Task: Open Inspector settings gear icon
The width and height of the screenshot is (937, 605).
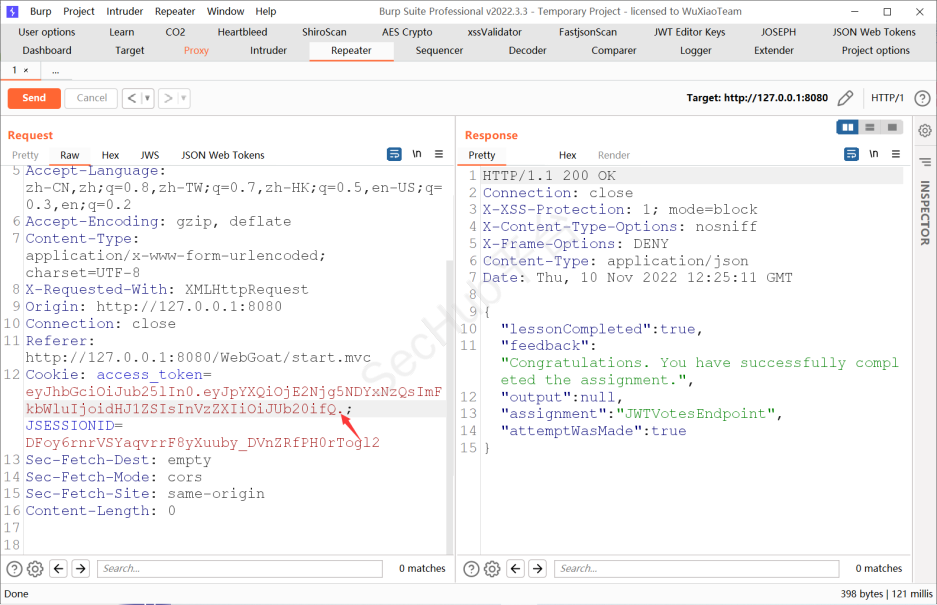Action: pyautogui.click(x=924, y=130)
